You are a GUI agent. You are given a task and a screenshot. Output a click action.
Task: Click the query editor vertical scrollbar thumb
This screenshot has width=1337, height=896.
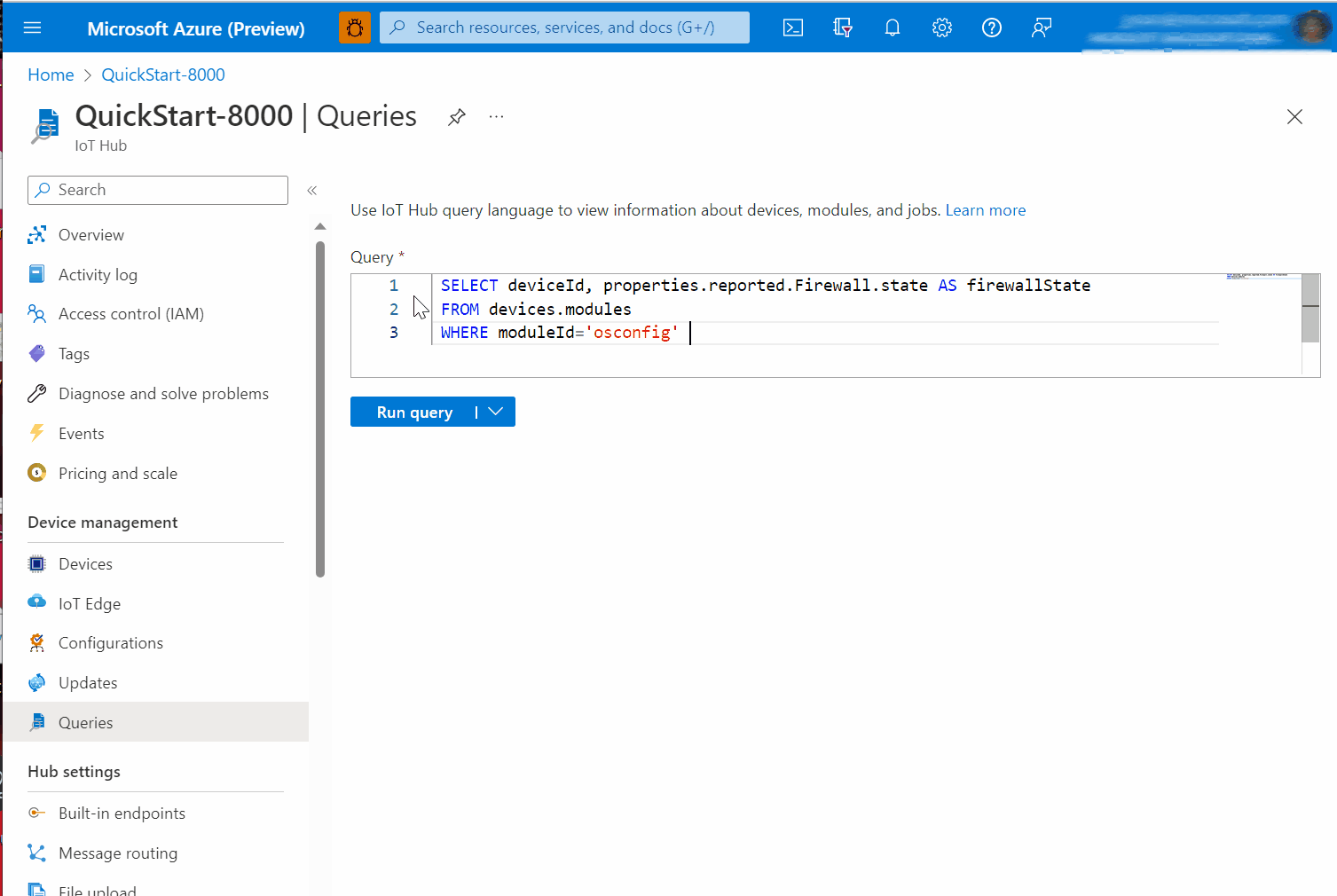tap(1310, 308)
